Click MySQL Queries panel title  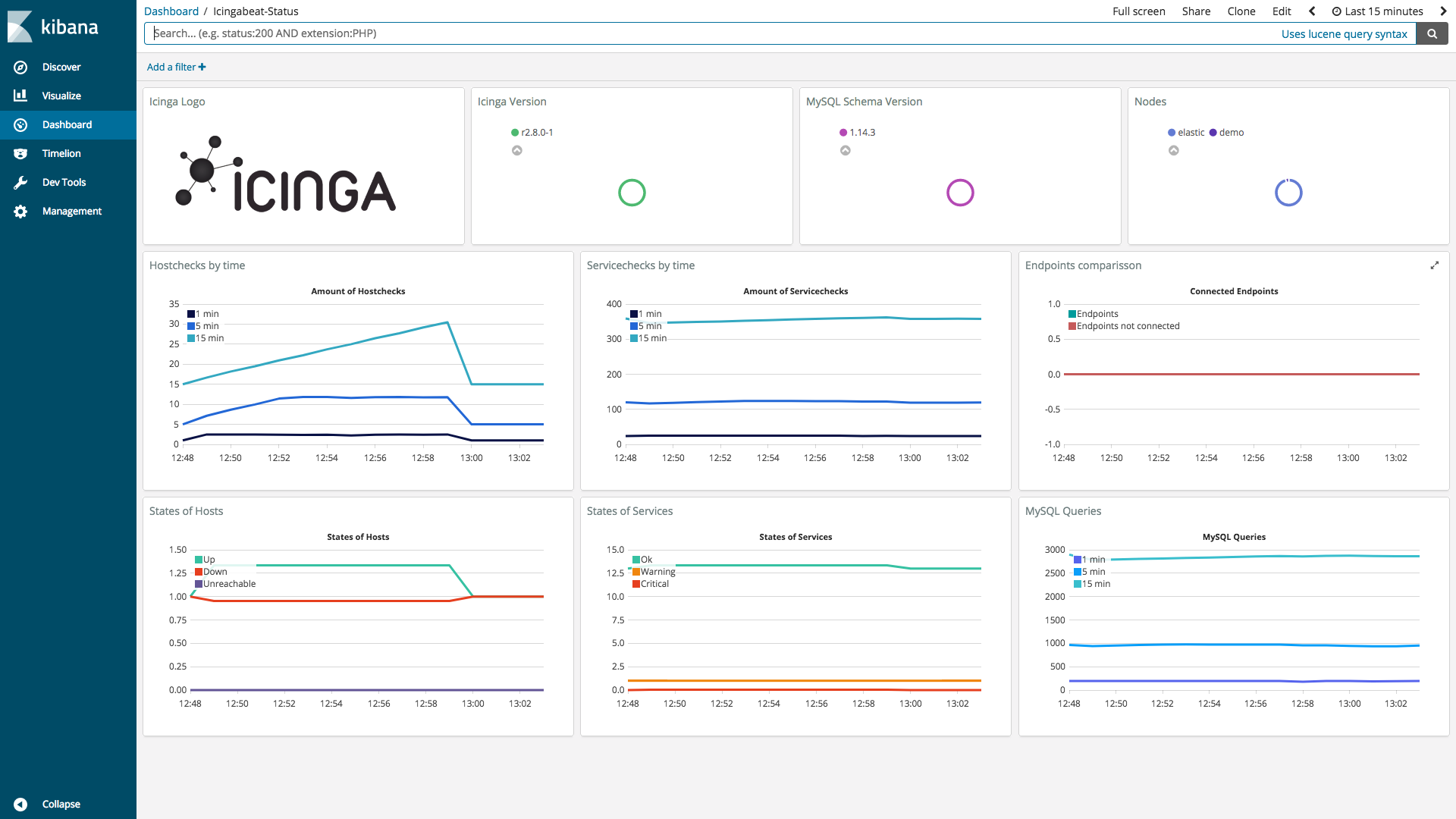[1063, 511]
